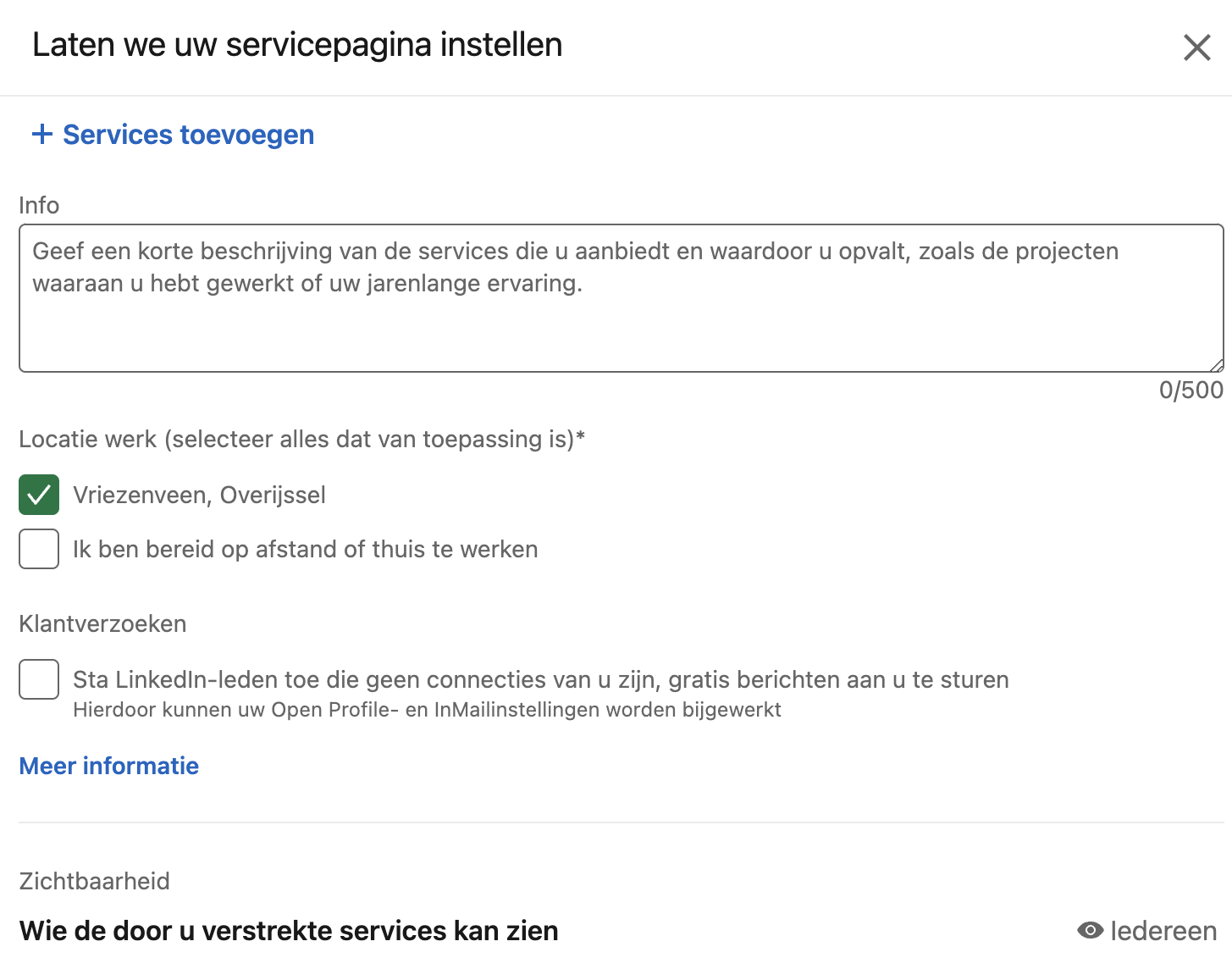Click the 0/500 character counter
The width and height of the screenshot is (1232, 969).
click(1191, 390)
